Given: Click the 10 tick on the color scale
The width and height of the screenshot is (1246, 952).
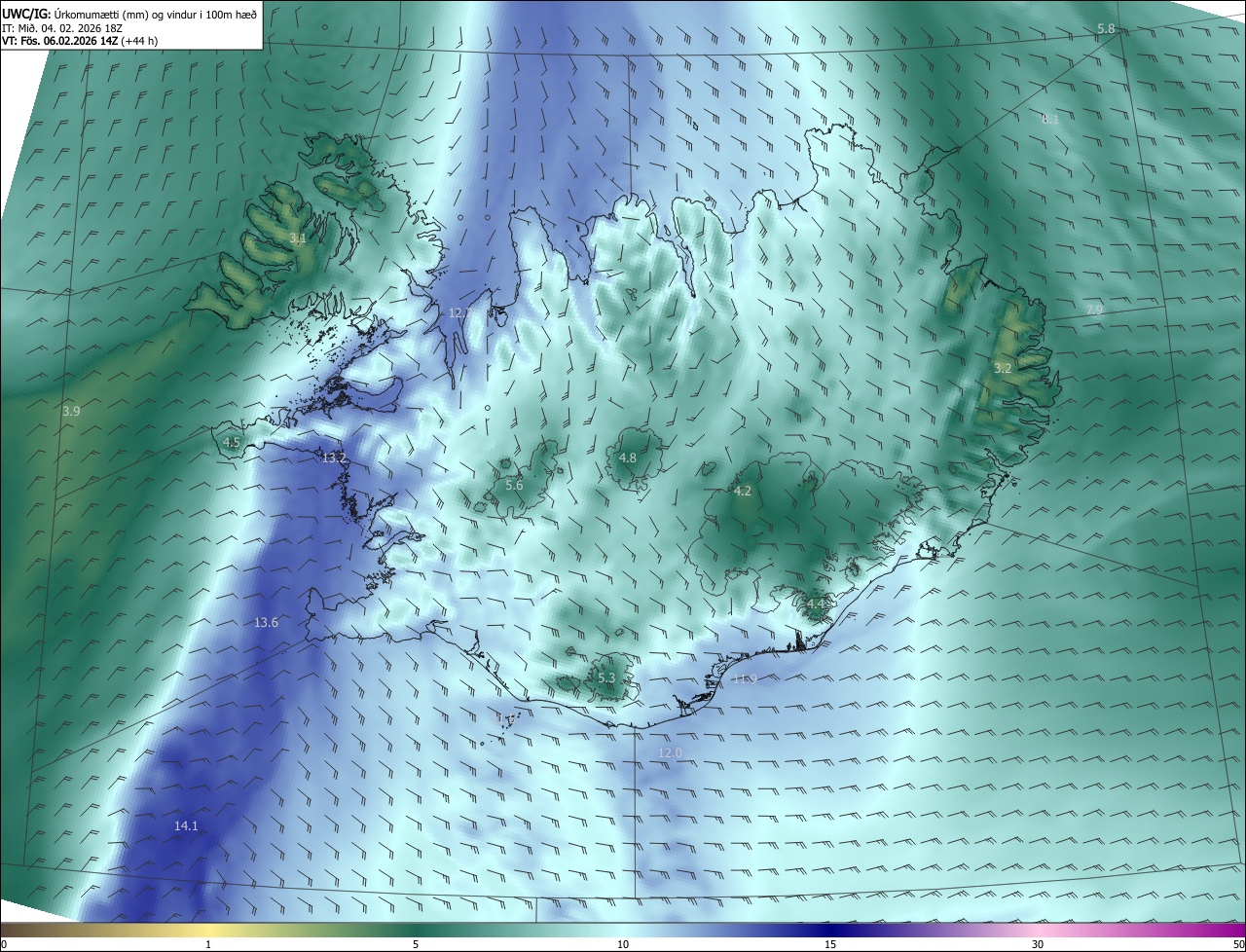Looking at the screenshot, I should [623, 945].
